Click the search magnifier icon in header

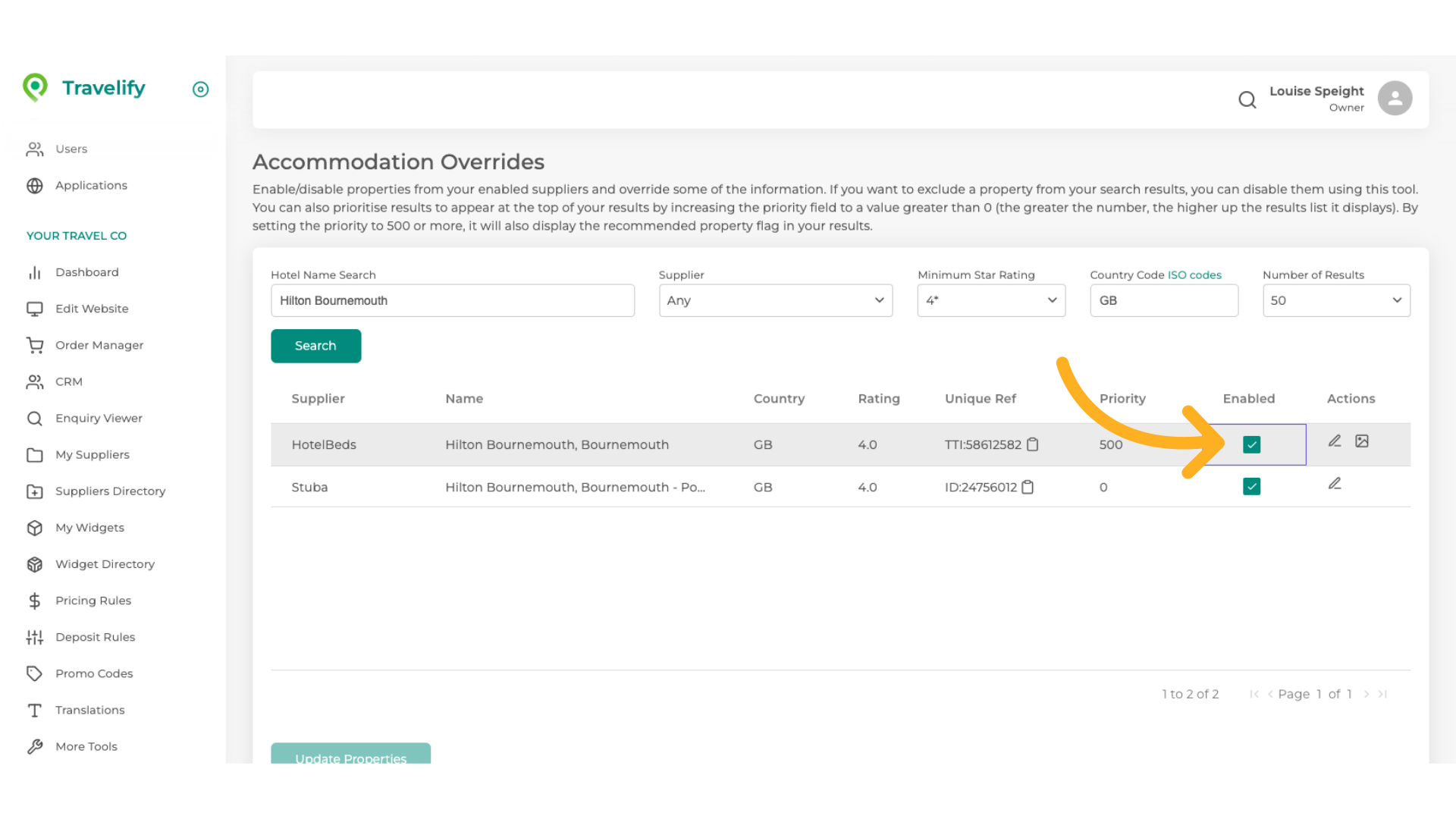[1247, 99]
